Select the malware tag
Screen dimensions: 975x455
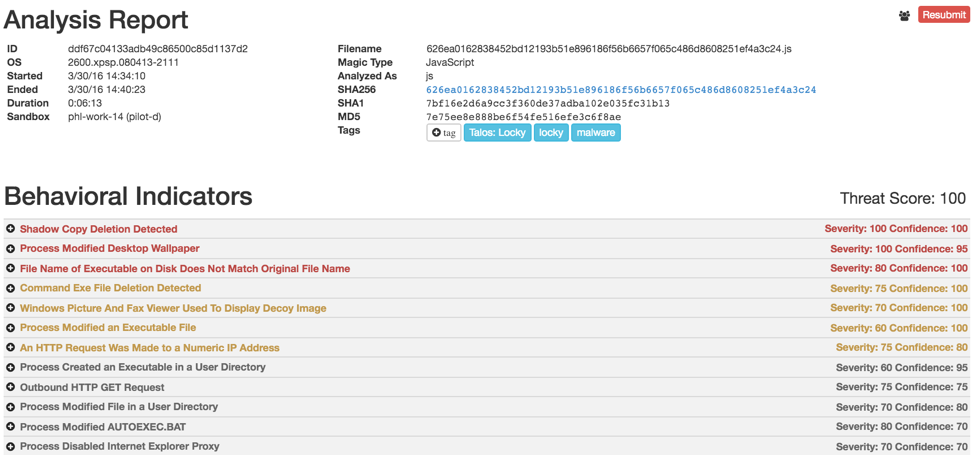[595, 133]
